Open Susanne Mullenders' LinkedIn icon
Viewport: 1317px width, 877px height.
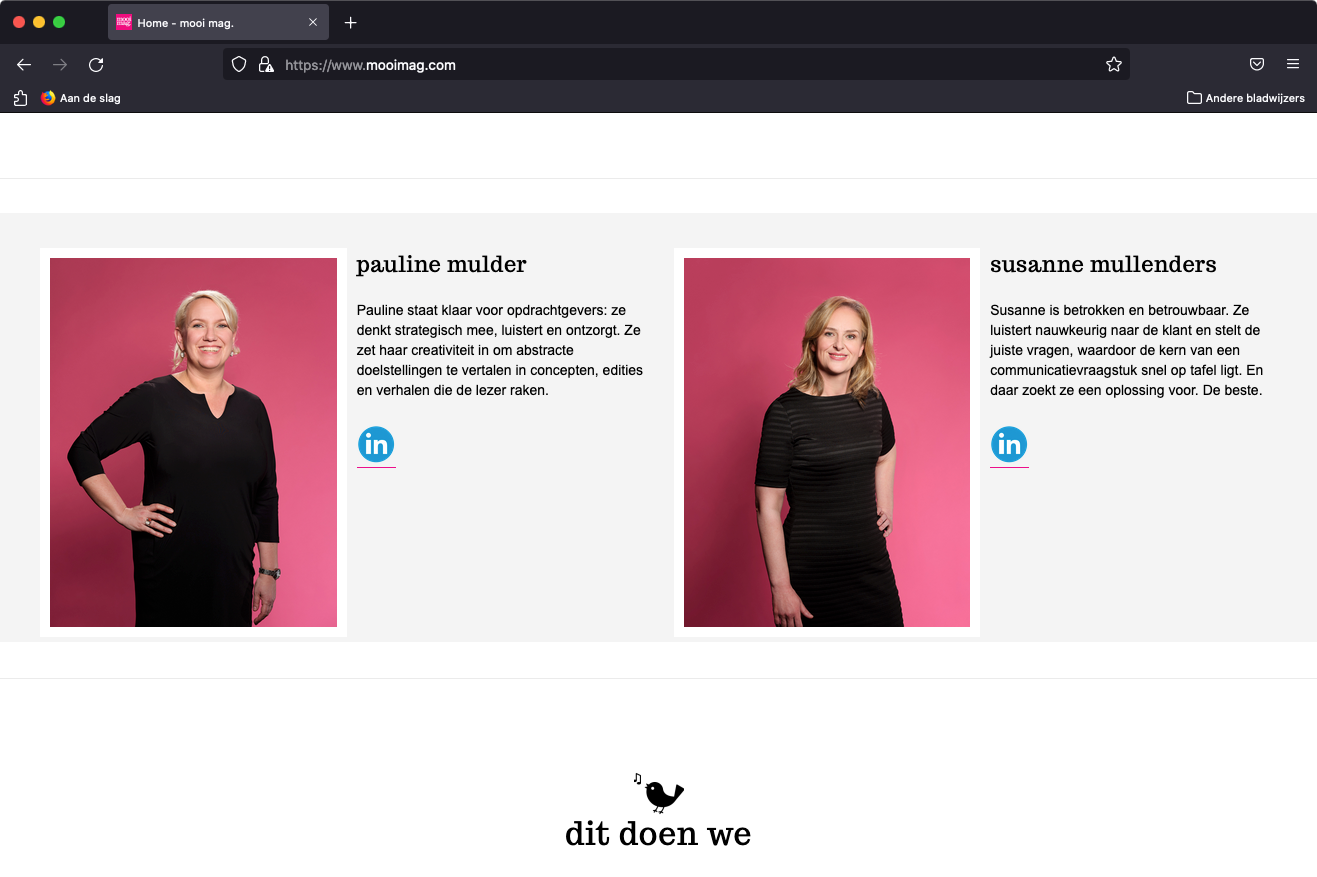click(x=1009, y=445)
